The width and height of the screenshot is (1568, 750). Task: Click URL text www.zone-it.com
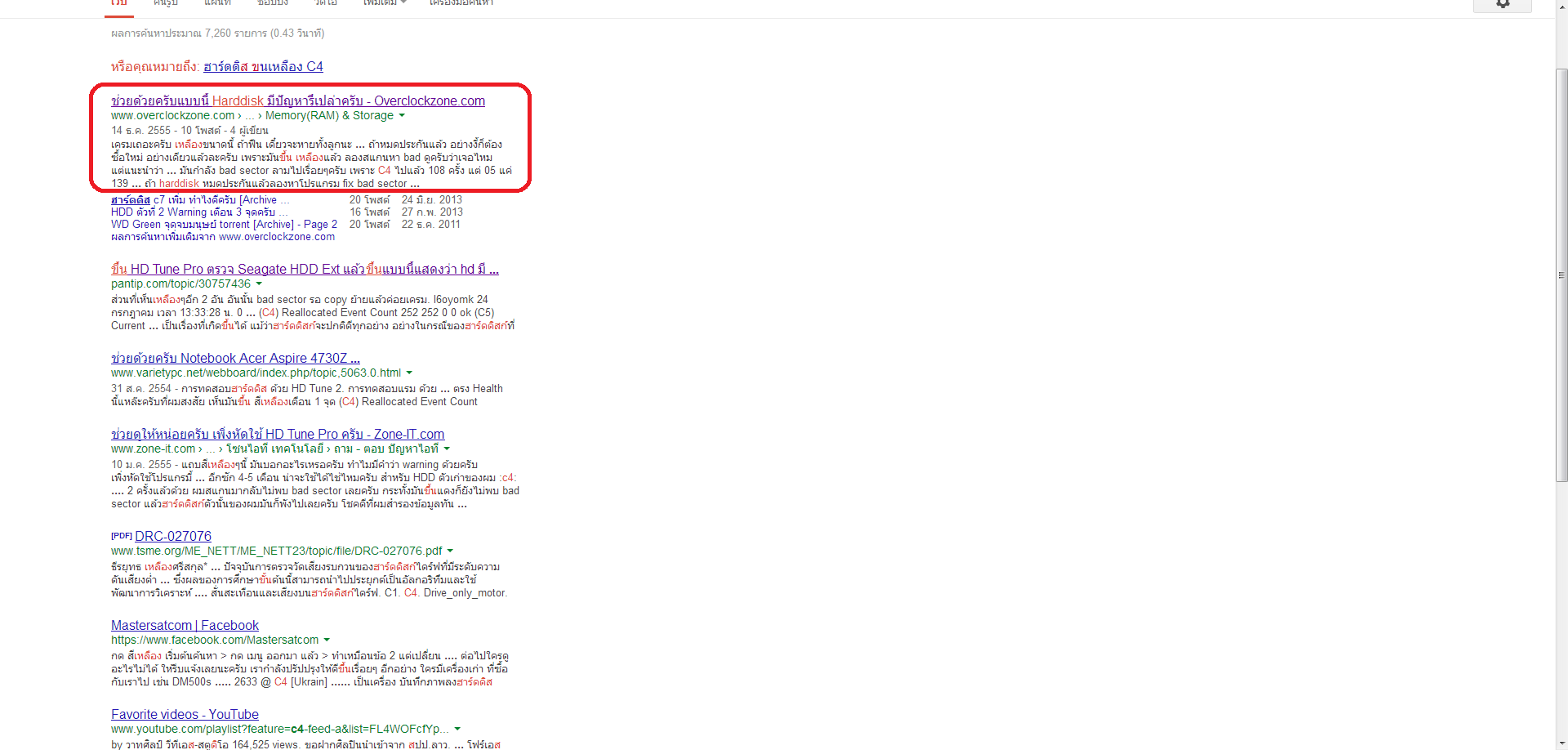(153, 449)
